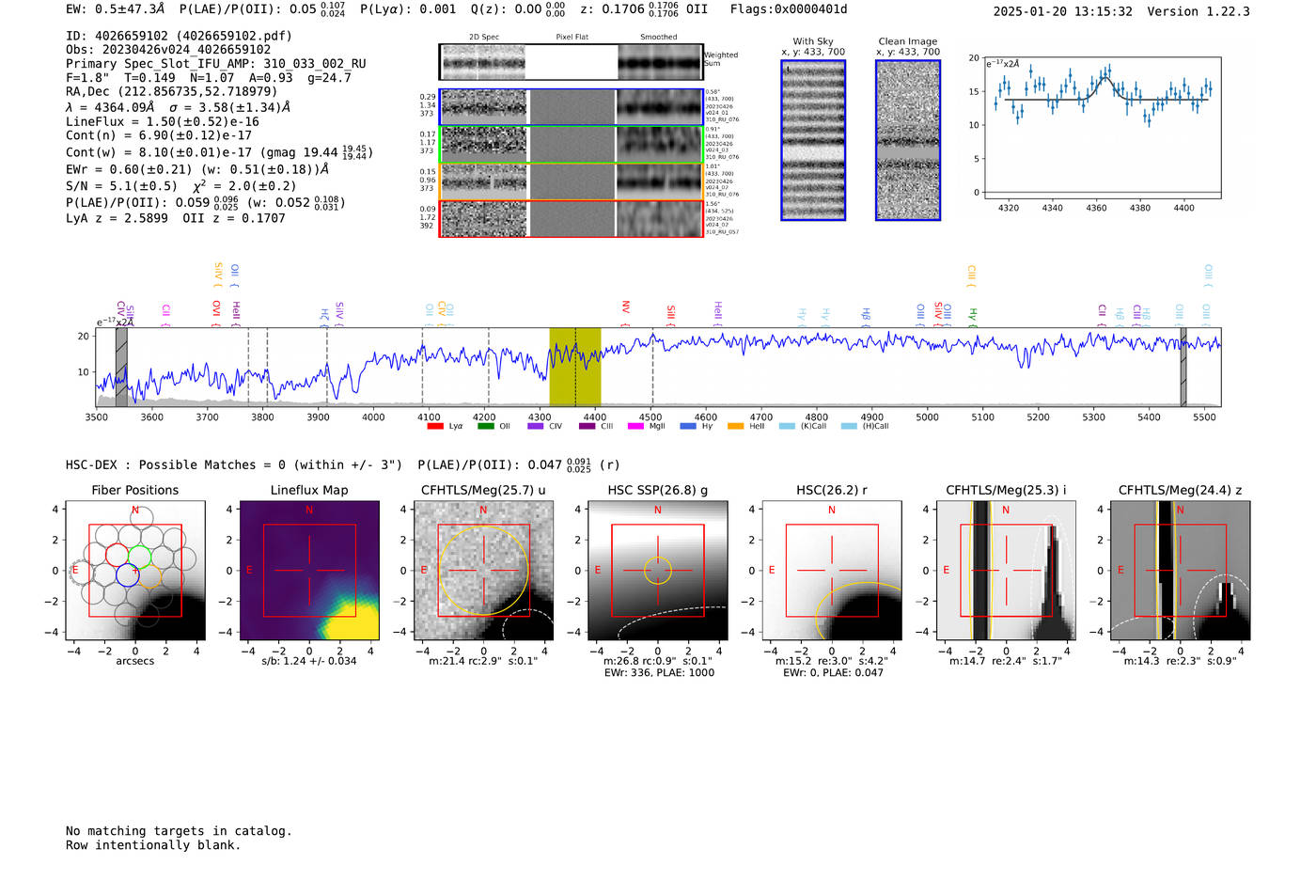
Task: Click the Clean Image strip
Action: tap(908, 140)
